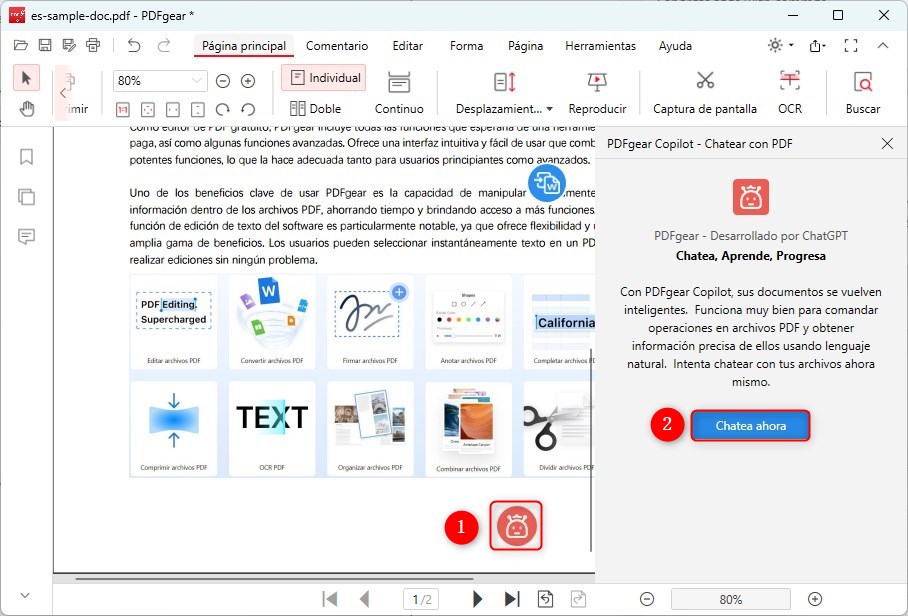Set the view to actual size 1:1
This screenshot has width=908, height=616.
122,109
